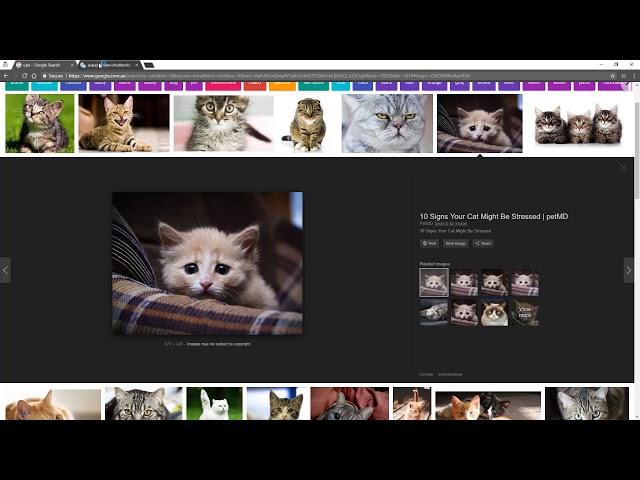Show the previous image with left chevron

pyautogui.click(x=5, y=270)
